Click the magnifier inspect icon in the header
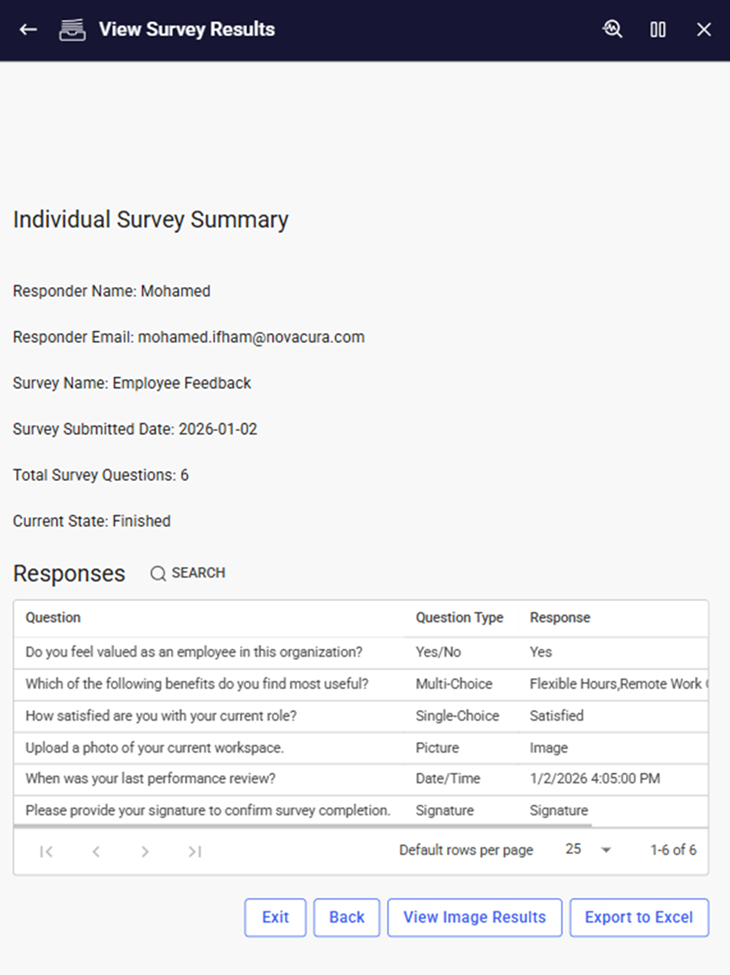The height and width of the screenshot is (975, 730). (612, 30)
